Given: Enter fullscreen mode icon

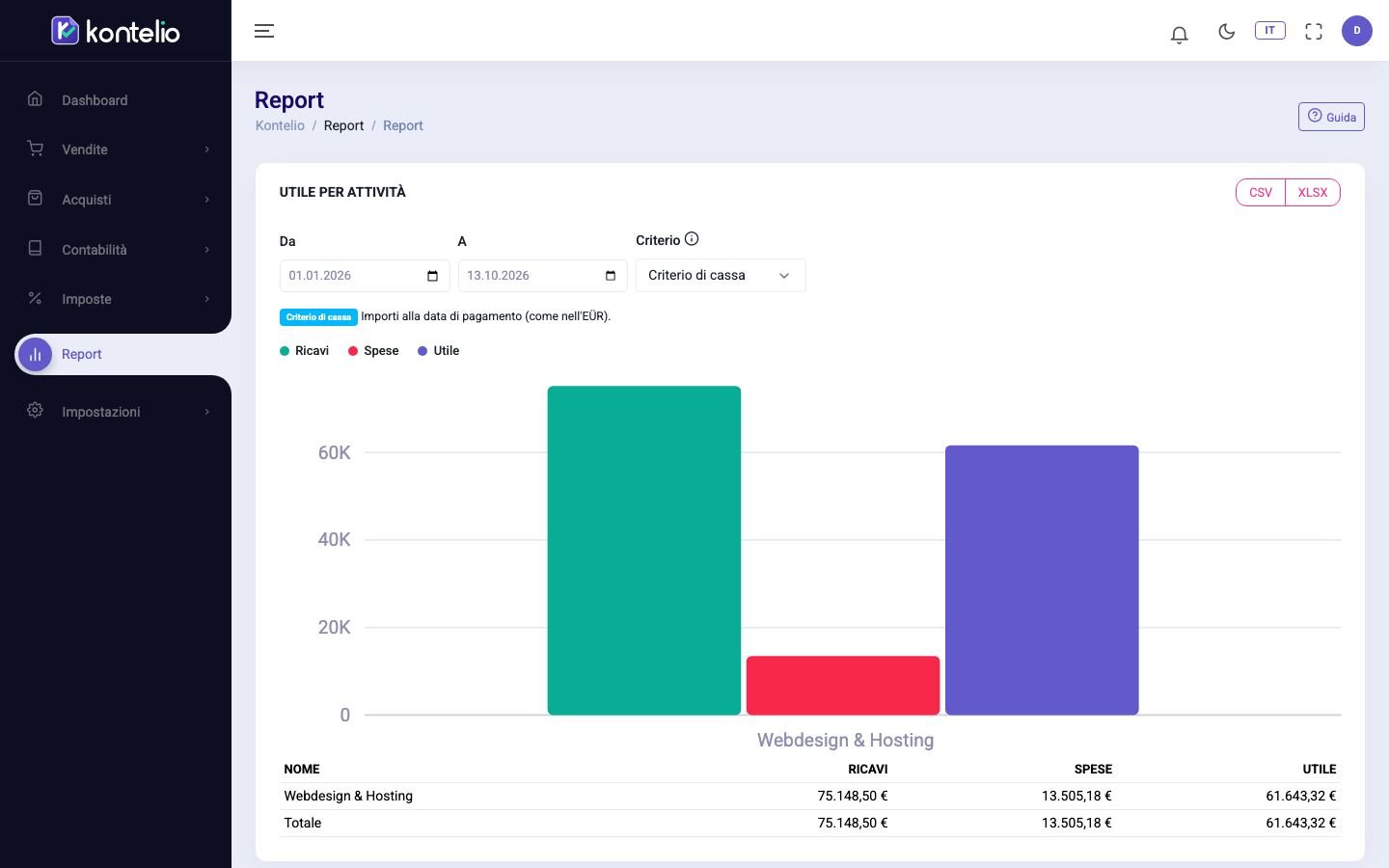Looking at the screenshot, I should (x=1314, y=31).
